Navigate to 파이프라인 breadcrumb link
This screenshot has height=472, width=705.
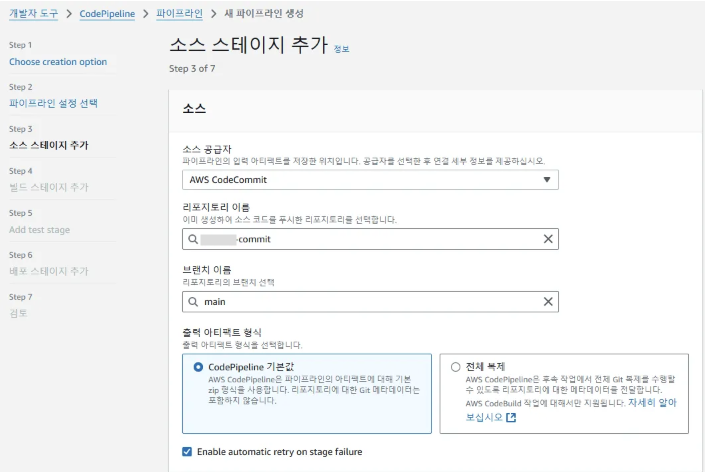pyautogui.click(x=179, y=14)
